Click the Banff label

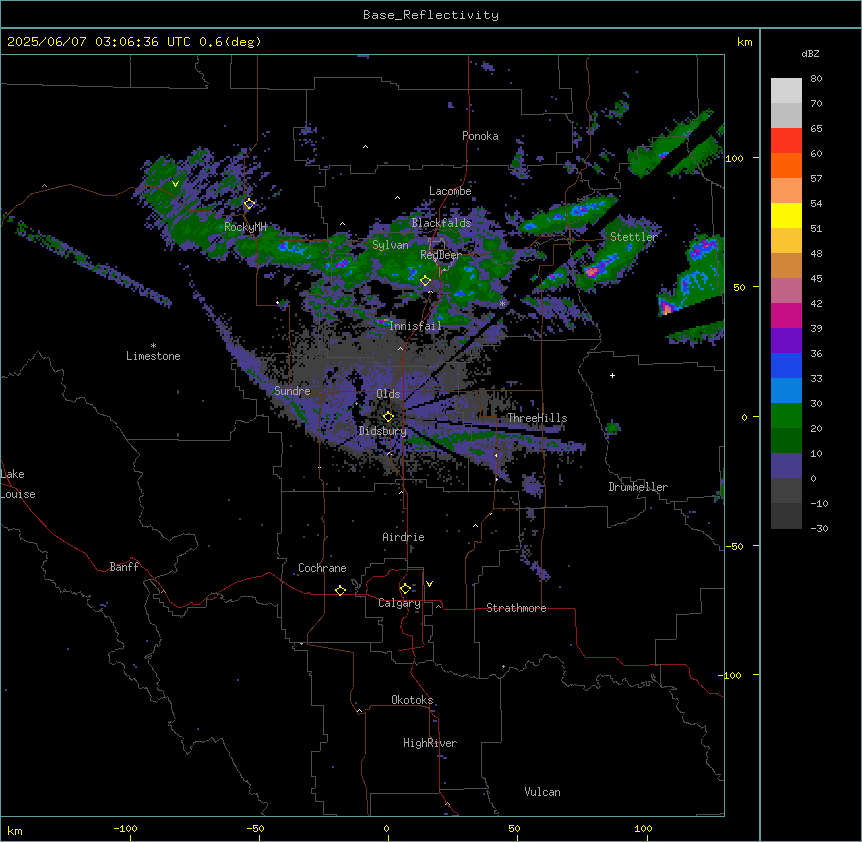tap(124, 567)
